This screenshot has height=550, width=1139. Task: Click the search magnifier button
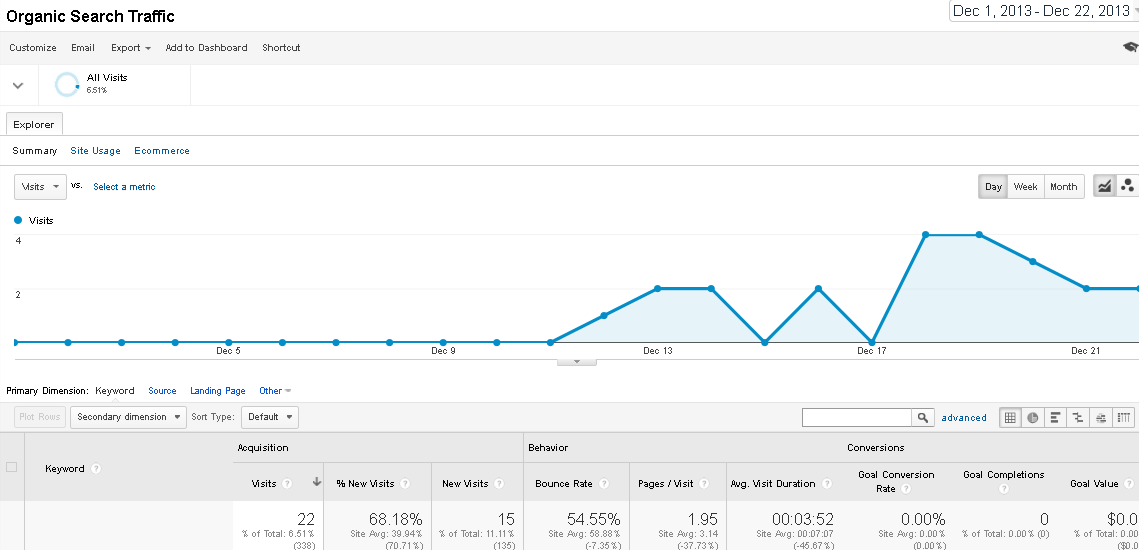coord(923,418)
